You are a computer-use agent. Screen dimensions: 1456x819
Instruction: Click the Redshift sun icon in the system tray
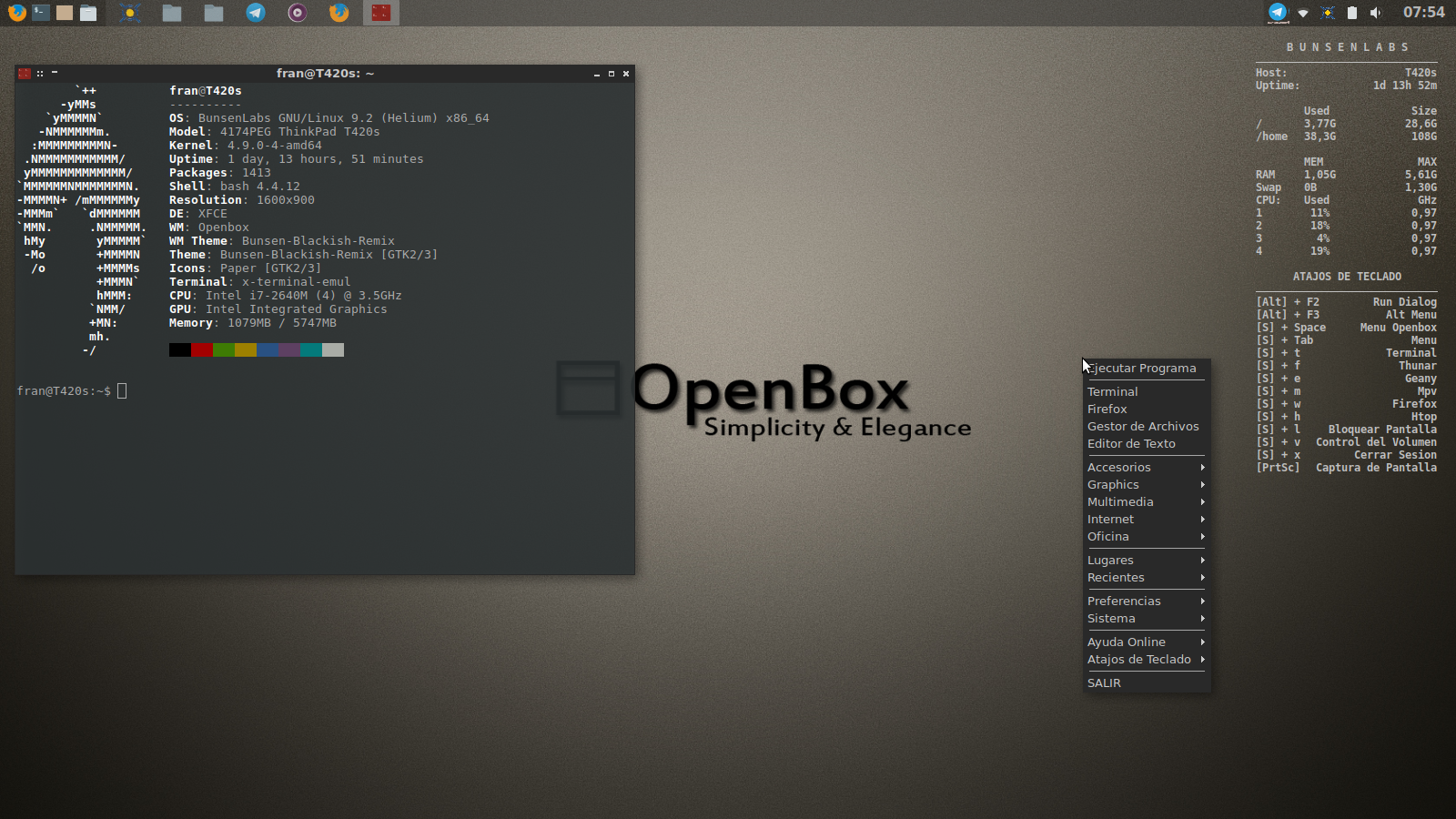1327,13
